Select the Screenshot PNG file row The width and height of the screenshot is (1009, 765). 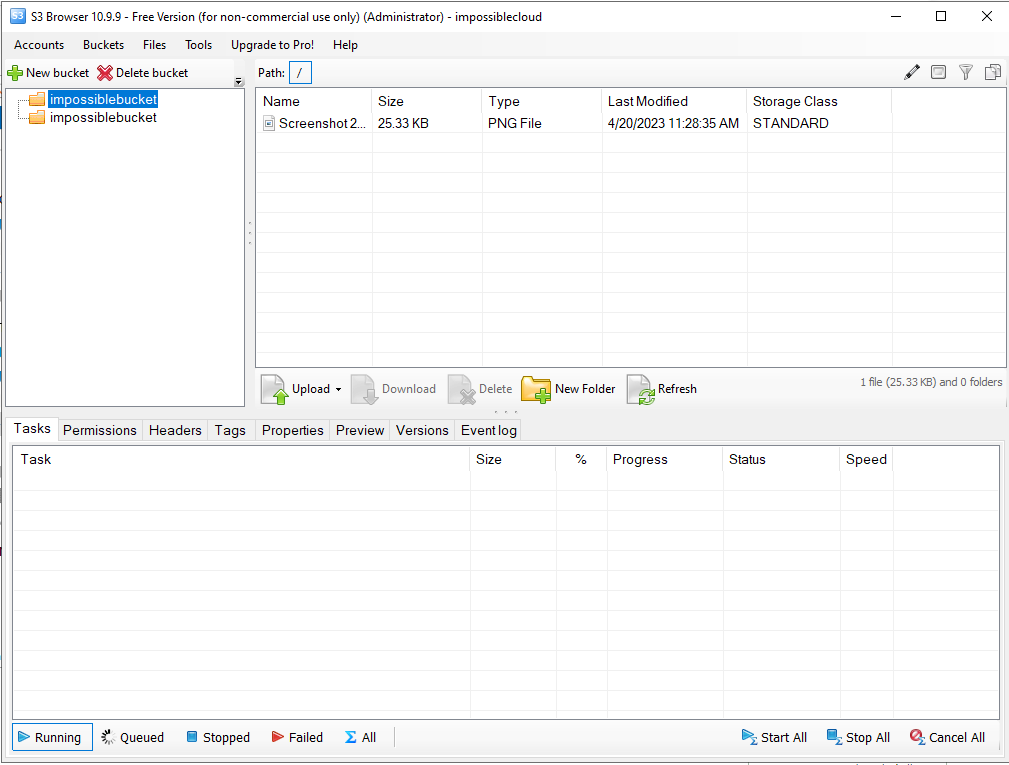[x=574, y=124]
